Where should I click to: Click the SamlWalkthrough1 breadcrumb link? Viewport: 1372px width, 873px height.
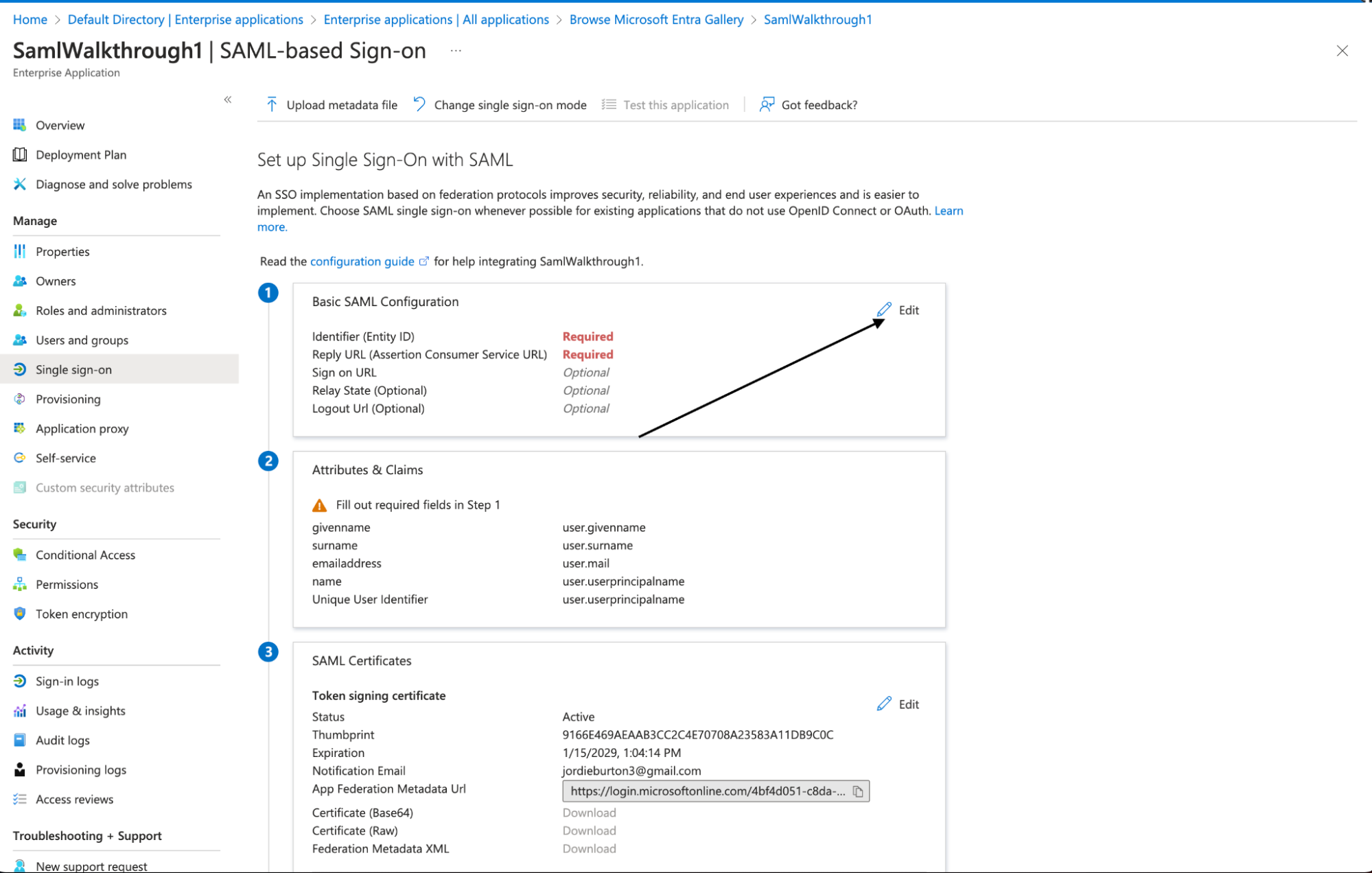tap(817, 19)
